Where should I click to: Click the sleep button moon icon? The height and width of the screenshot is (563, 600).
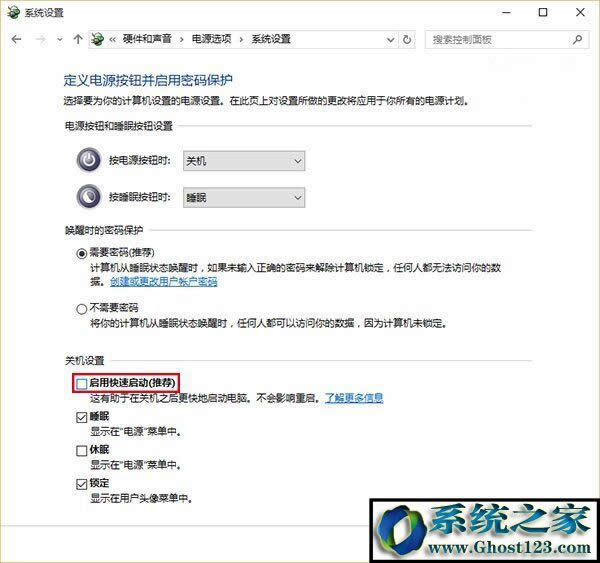pyautogui.click(x=88, y=197)
